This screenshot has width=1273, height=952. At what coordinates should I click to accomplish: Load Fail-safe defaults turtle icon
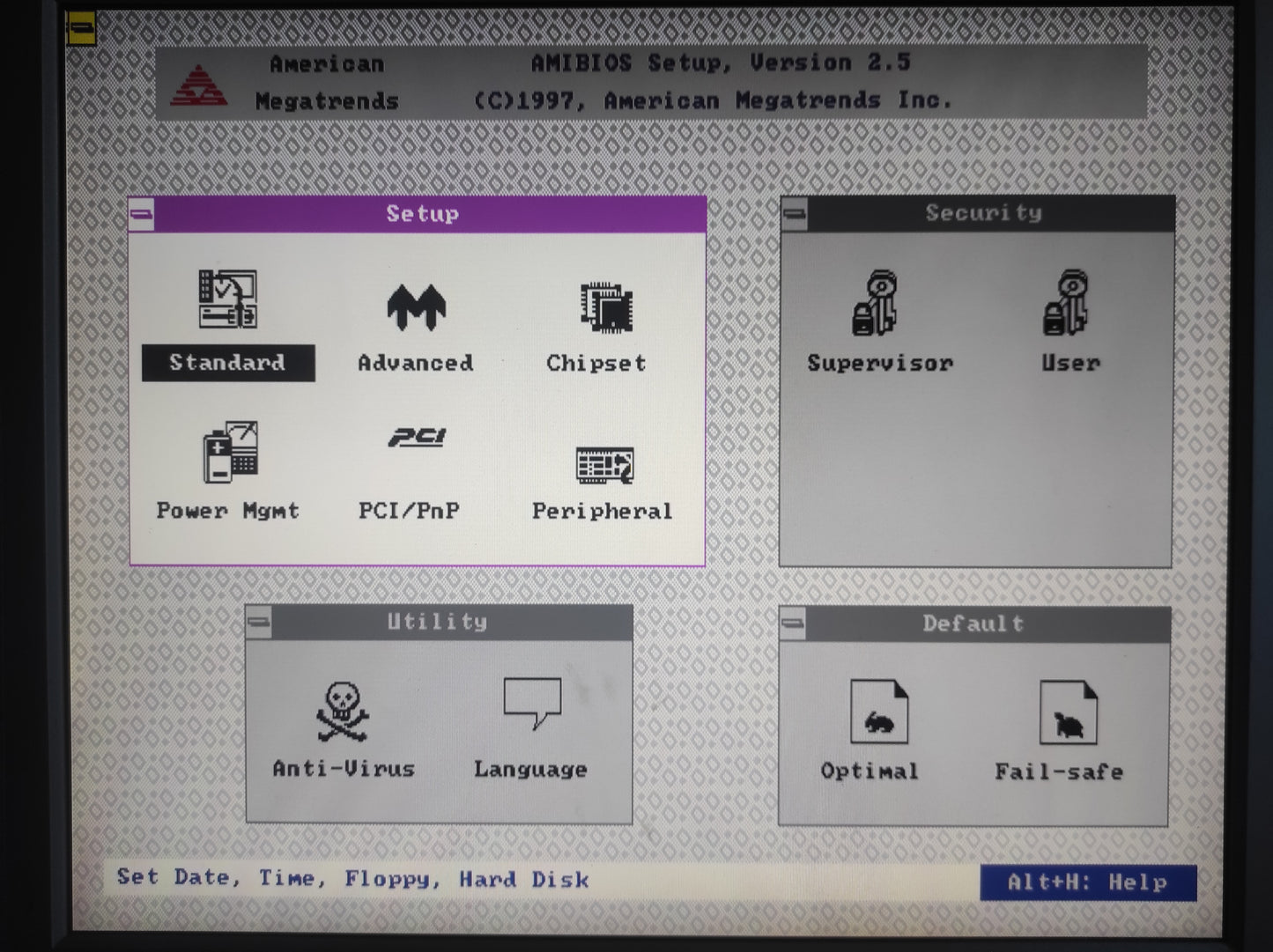point(1067,714)
